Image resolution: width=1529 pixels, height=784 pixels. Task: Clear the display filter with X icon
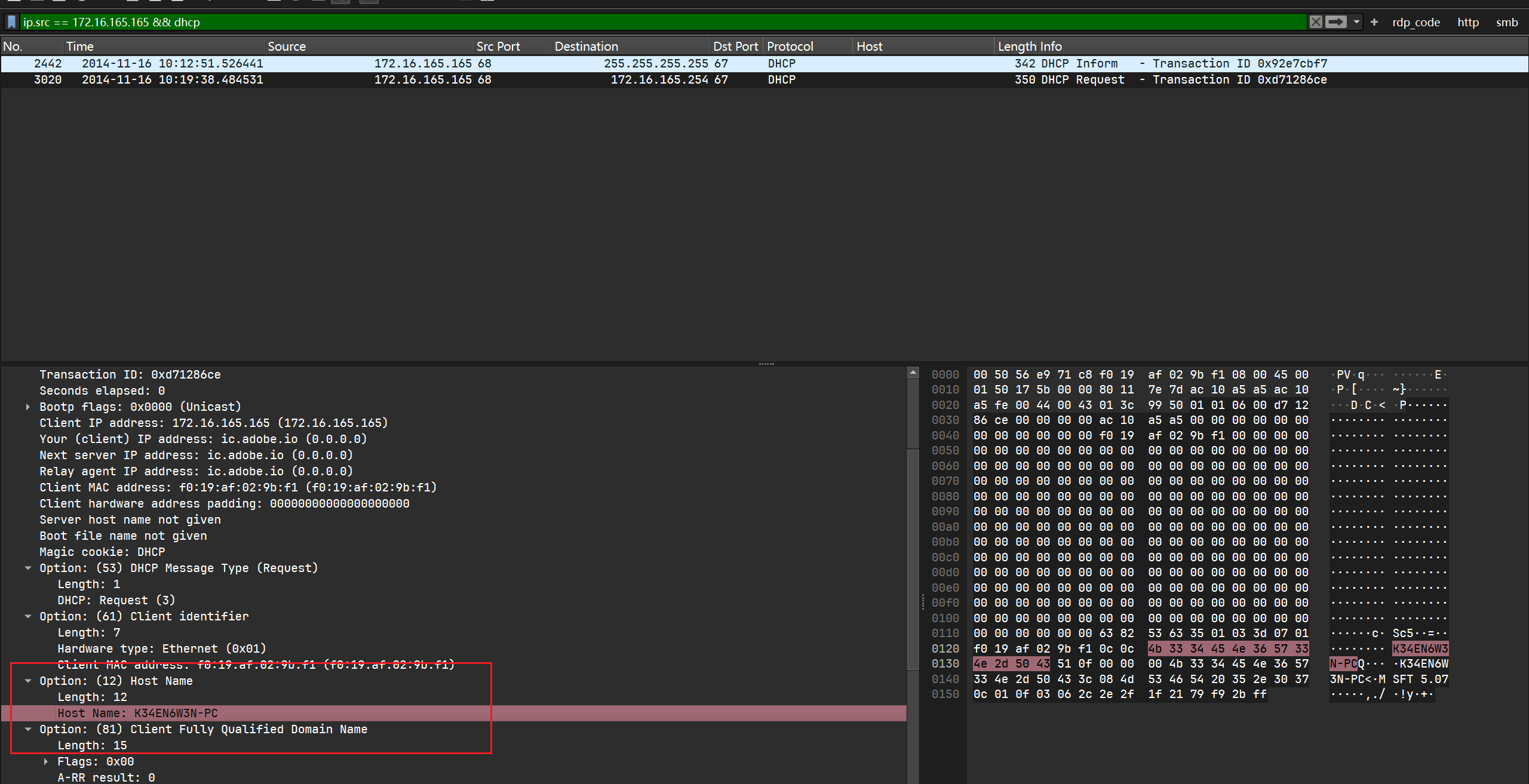(x=1316, y=22)
